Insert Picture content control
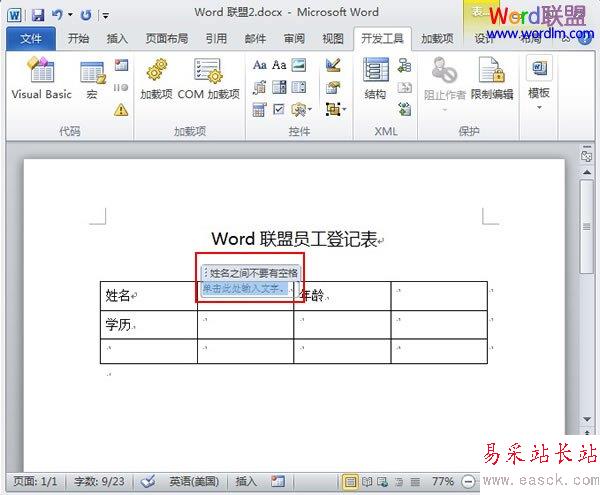 click(299, 65)
